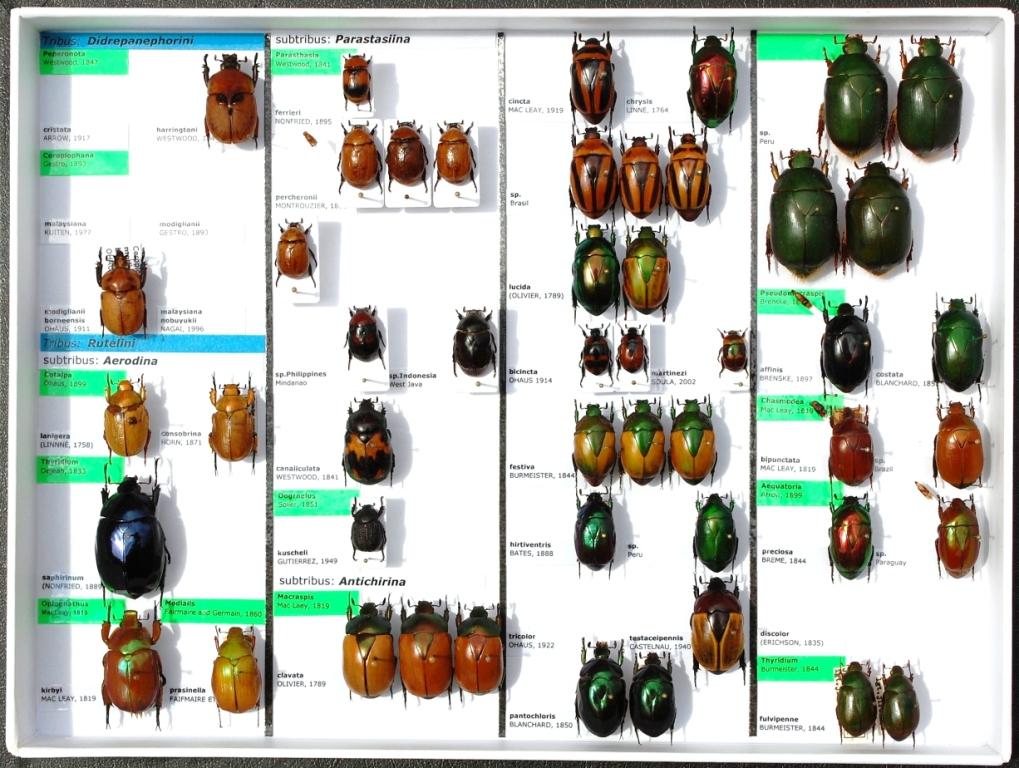
Task: Click the tricolor Ohaus 1922 species label
Action: [530, 640]
